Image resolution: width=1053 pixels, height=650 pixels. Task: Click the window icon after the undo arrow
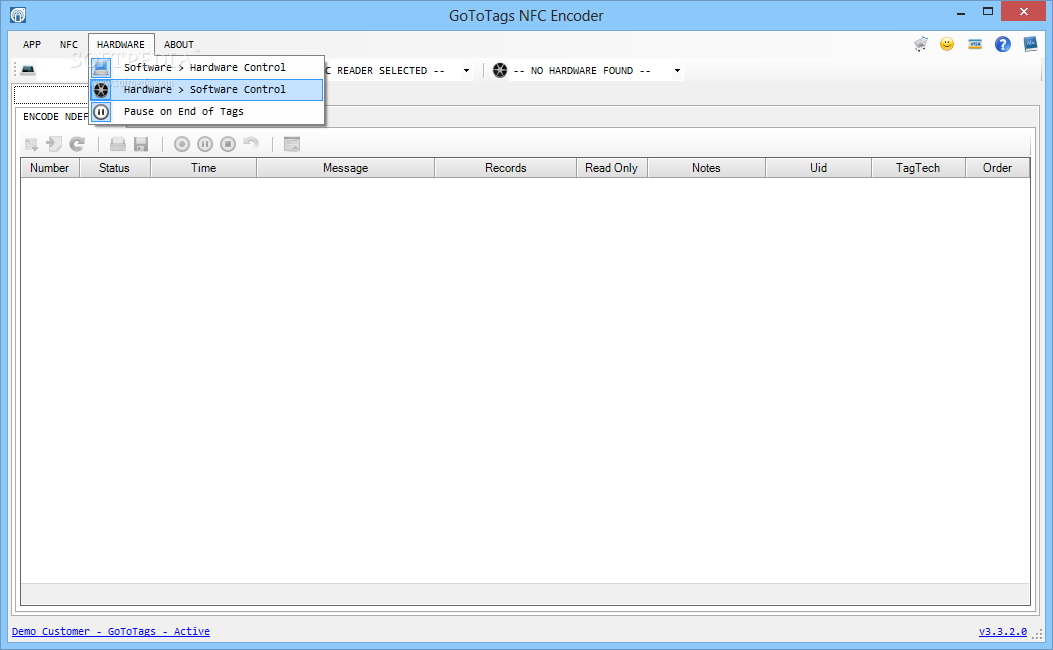pos(291,144)
